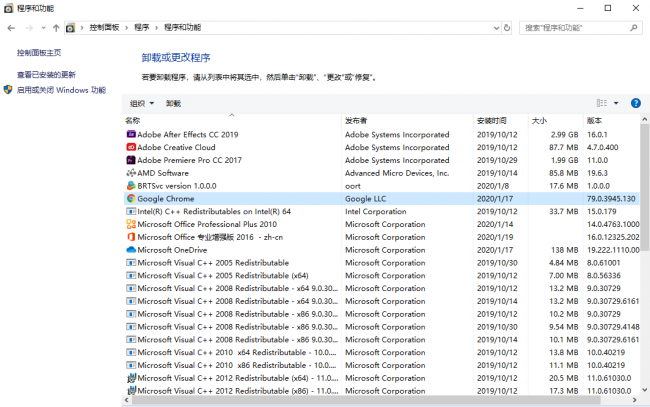Click Advanced Micro Devices, Inc. publisher cell

pos(397,173)
